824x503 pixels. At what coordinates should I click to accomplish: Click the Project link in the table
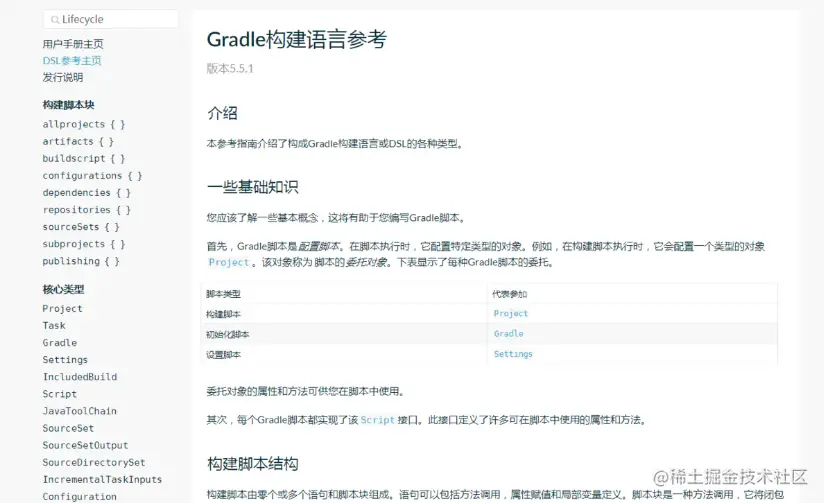[511, 313]
